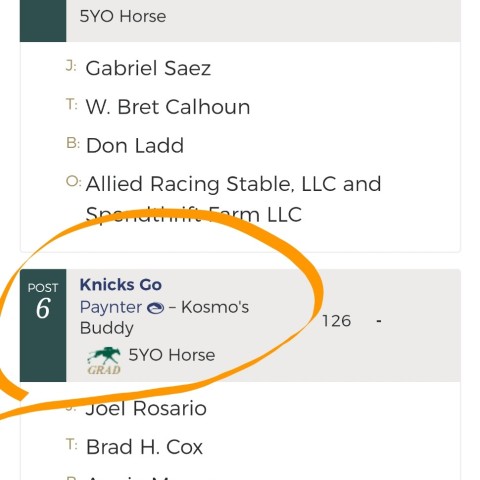Click the O: owner label
480x480 pixels.
tap(73, 182)
